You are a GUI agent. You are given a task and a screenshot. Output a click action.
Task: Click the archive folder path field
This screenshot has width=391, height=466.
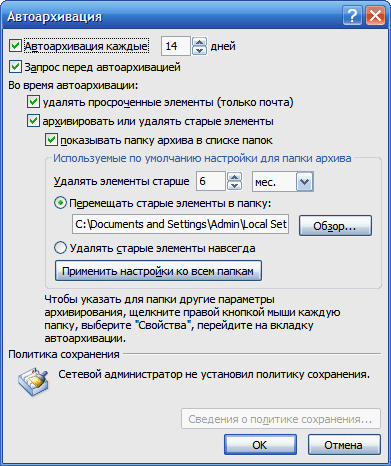(180, 224)
